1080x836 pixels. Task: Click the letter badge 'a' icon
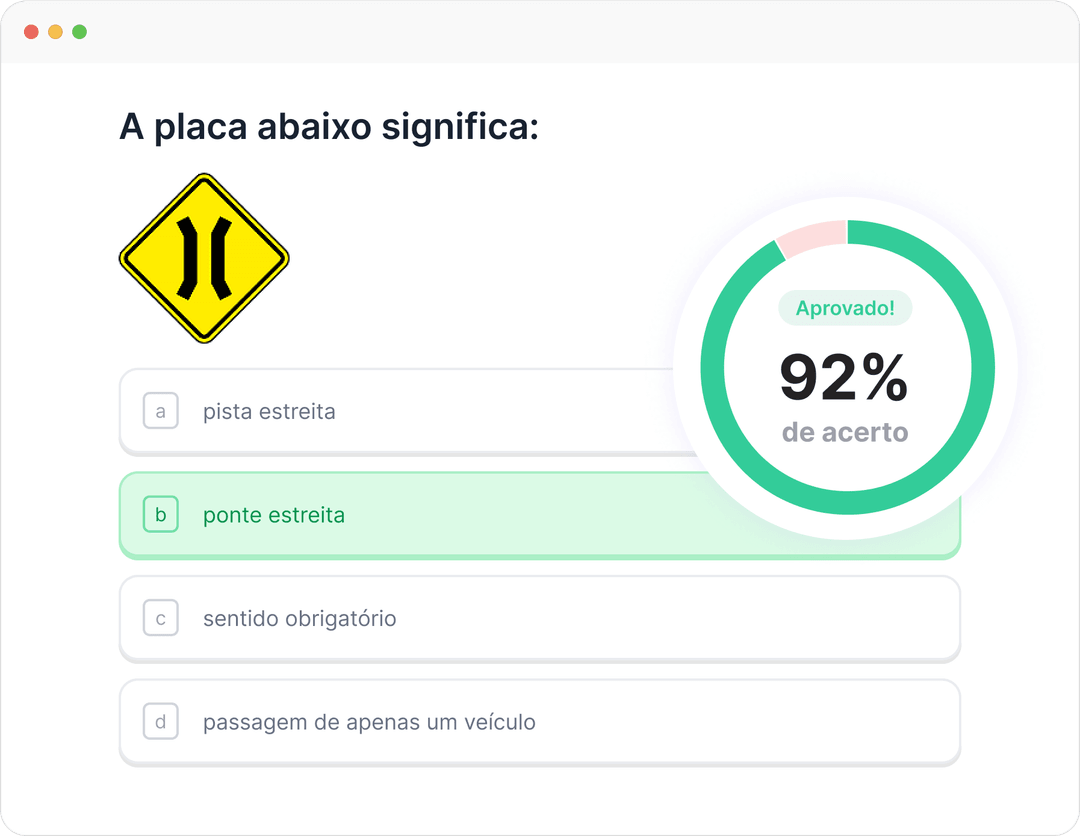(161, 411)
